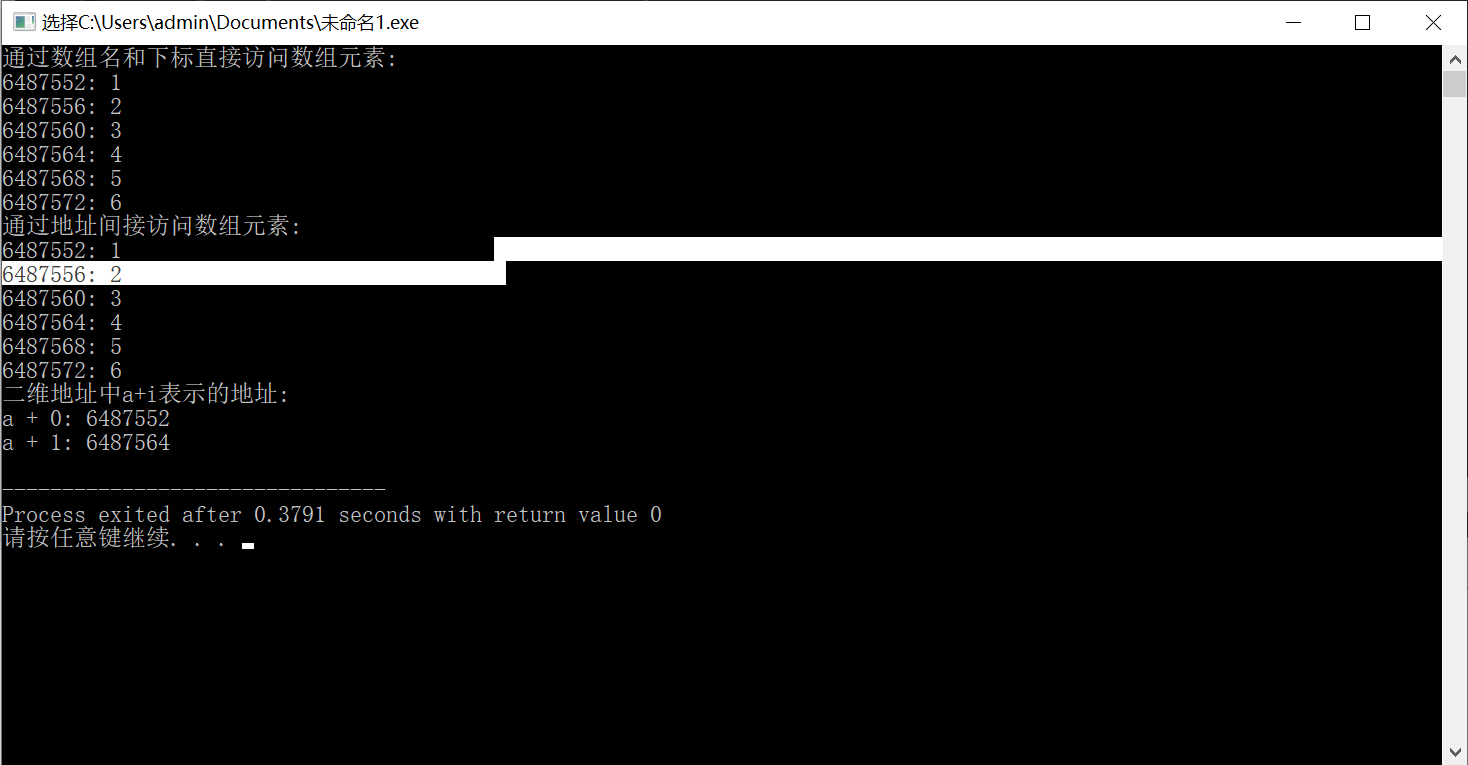Image resolution: width=1468 pixels, height=765 pixels.
Task: Click the console app icon in title bar
Action: (x=24, y=22)
